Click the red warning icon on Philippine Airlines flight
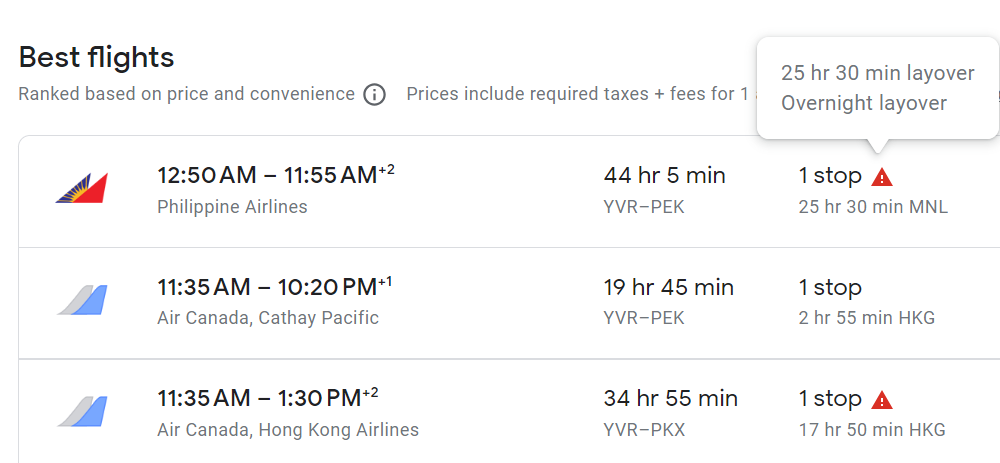 [881, 177]
